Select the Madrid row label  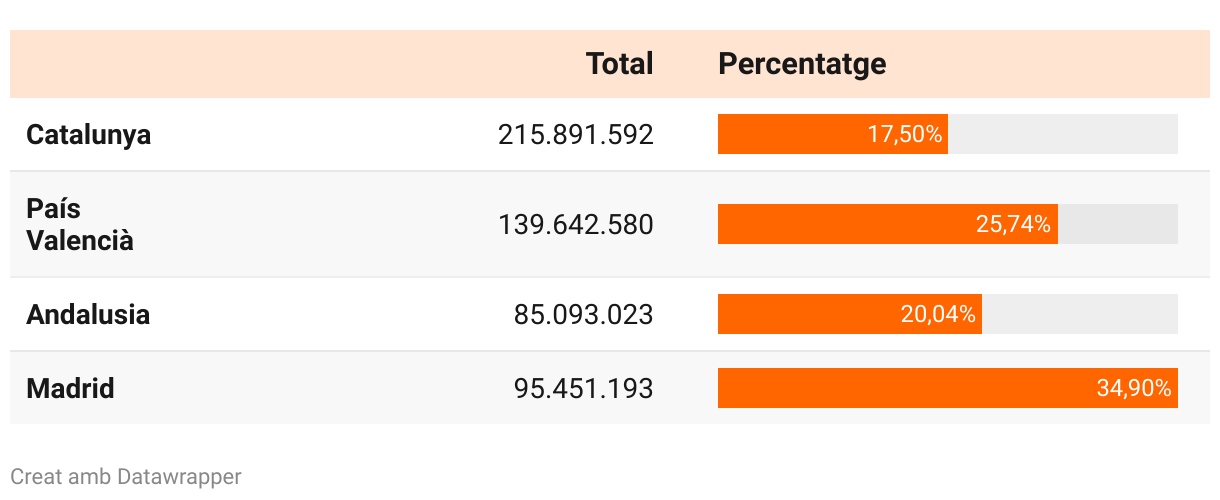click(x=70, y=388)
